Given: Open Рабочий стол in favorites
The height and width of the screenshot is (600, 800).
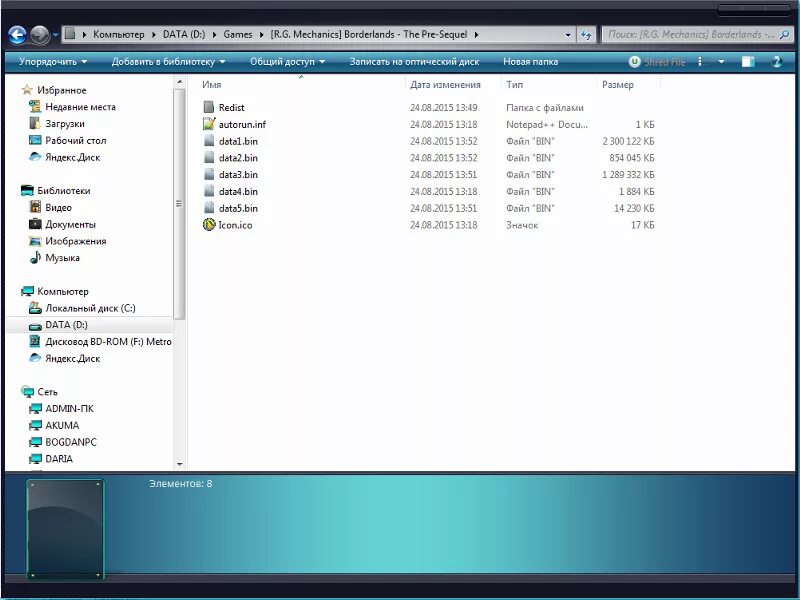Looking at the screenshot, I should [67, 140].
